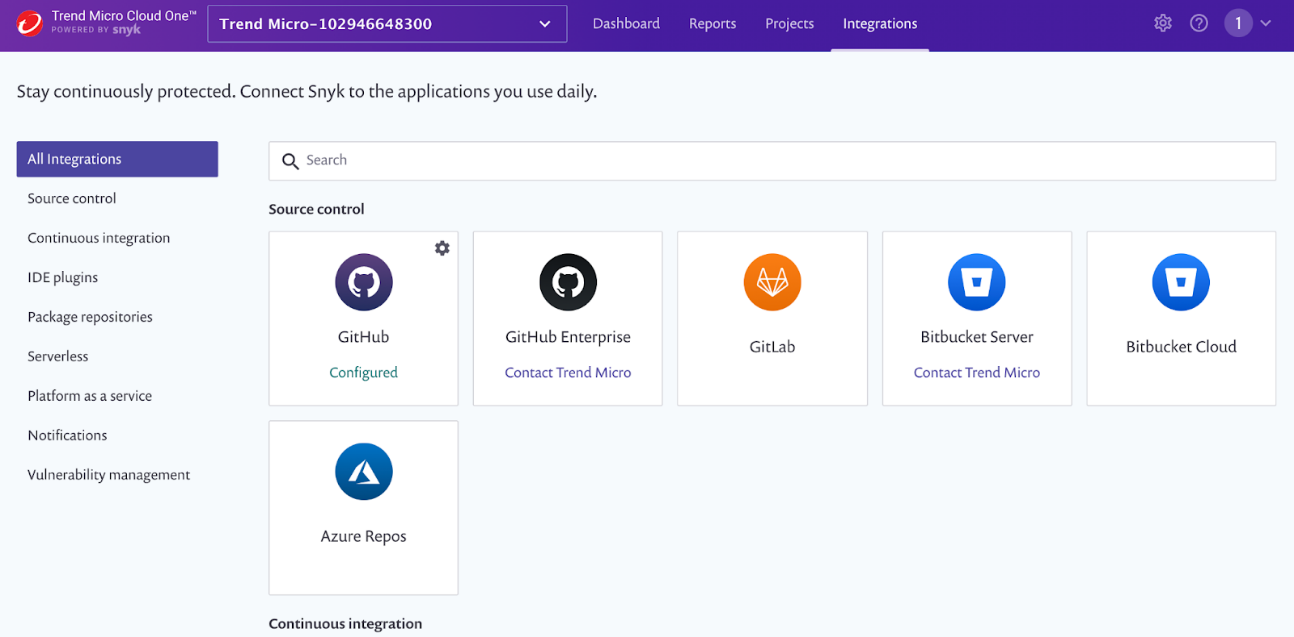Click the GitHub integration logo icon

[363, 282]
